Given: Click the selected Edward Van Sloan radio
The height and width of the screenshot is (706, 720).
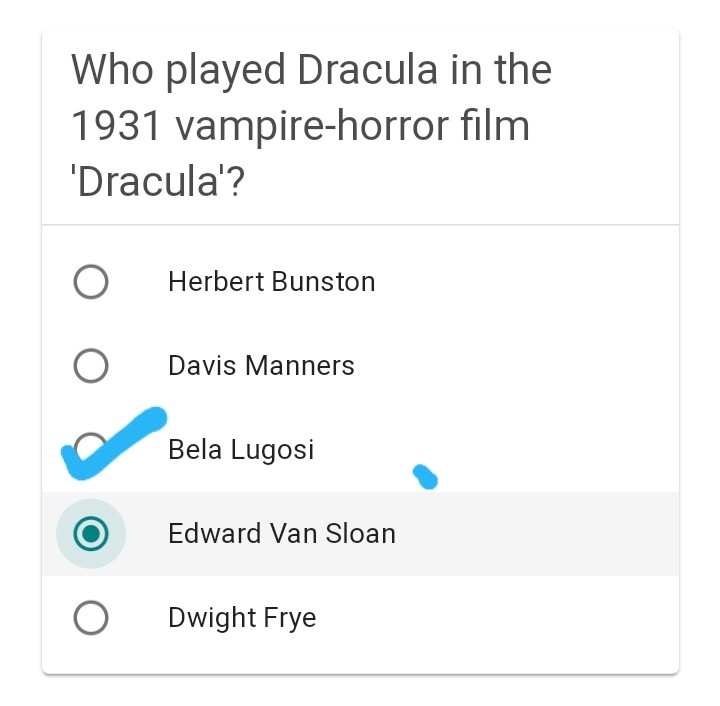Looking at the screenshot, I should point(91,534).
